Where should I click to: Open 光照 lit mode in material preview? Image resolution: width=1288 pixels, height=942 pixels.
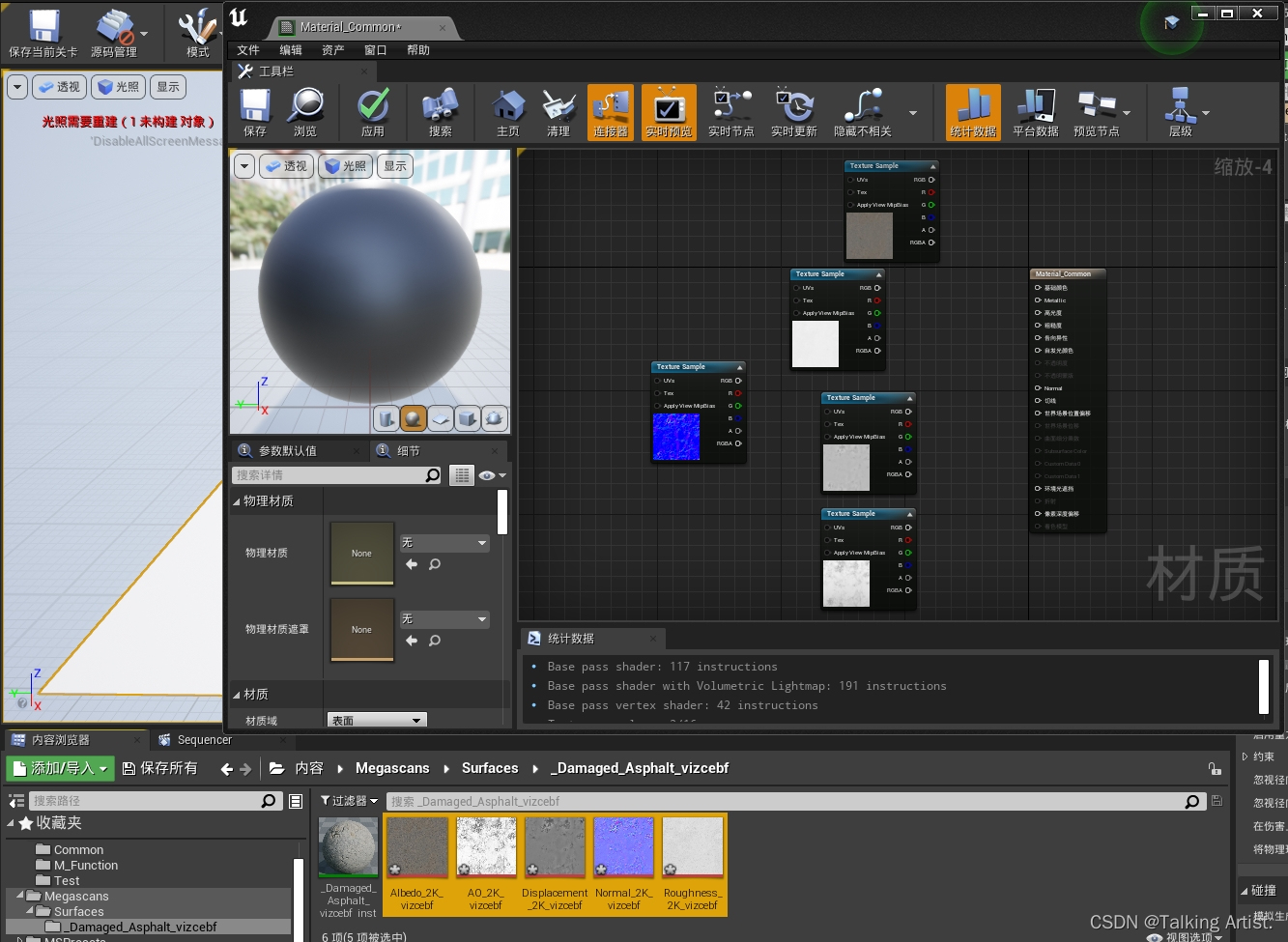pyautogui.click(x=346, y=166)
